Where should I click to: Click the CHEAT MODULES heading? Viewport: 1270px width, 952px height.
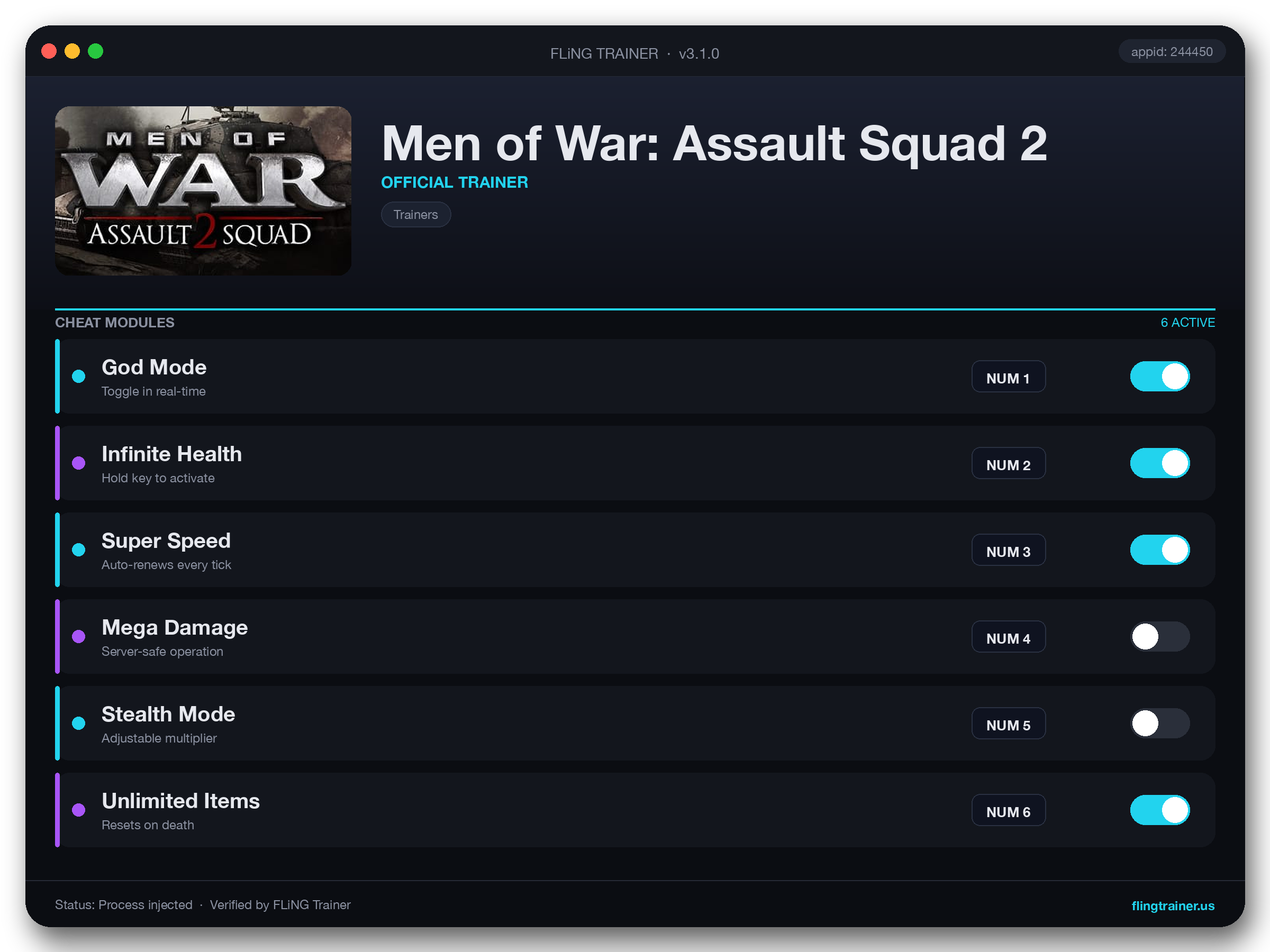pyautogui.click(x=115, y=323)
